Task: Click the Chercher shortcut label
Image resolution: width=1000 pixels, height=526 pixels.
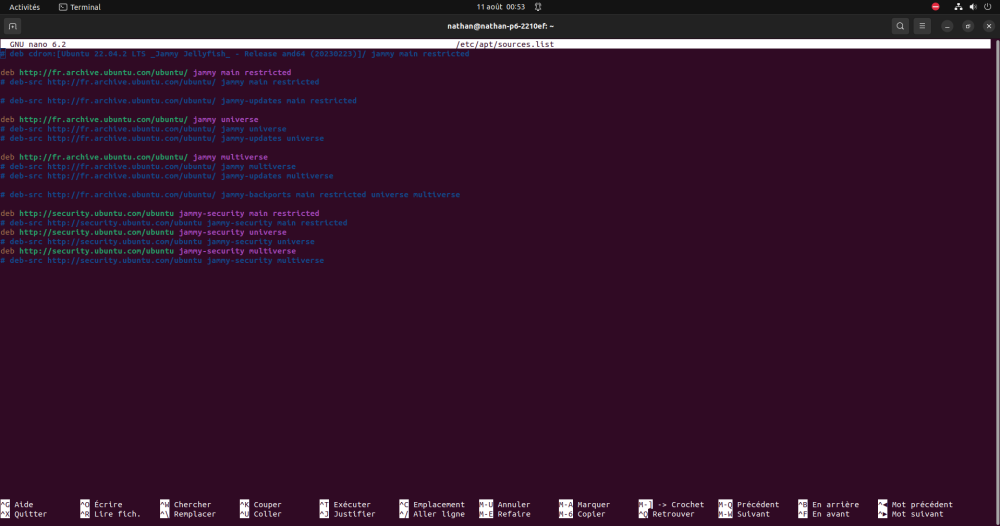Action: coord(192,505)
